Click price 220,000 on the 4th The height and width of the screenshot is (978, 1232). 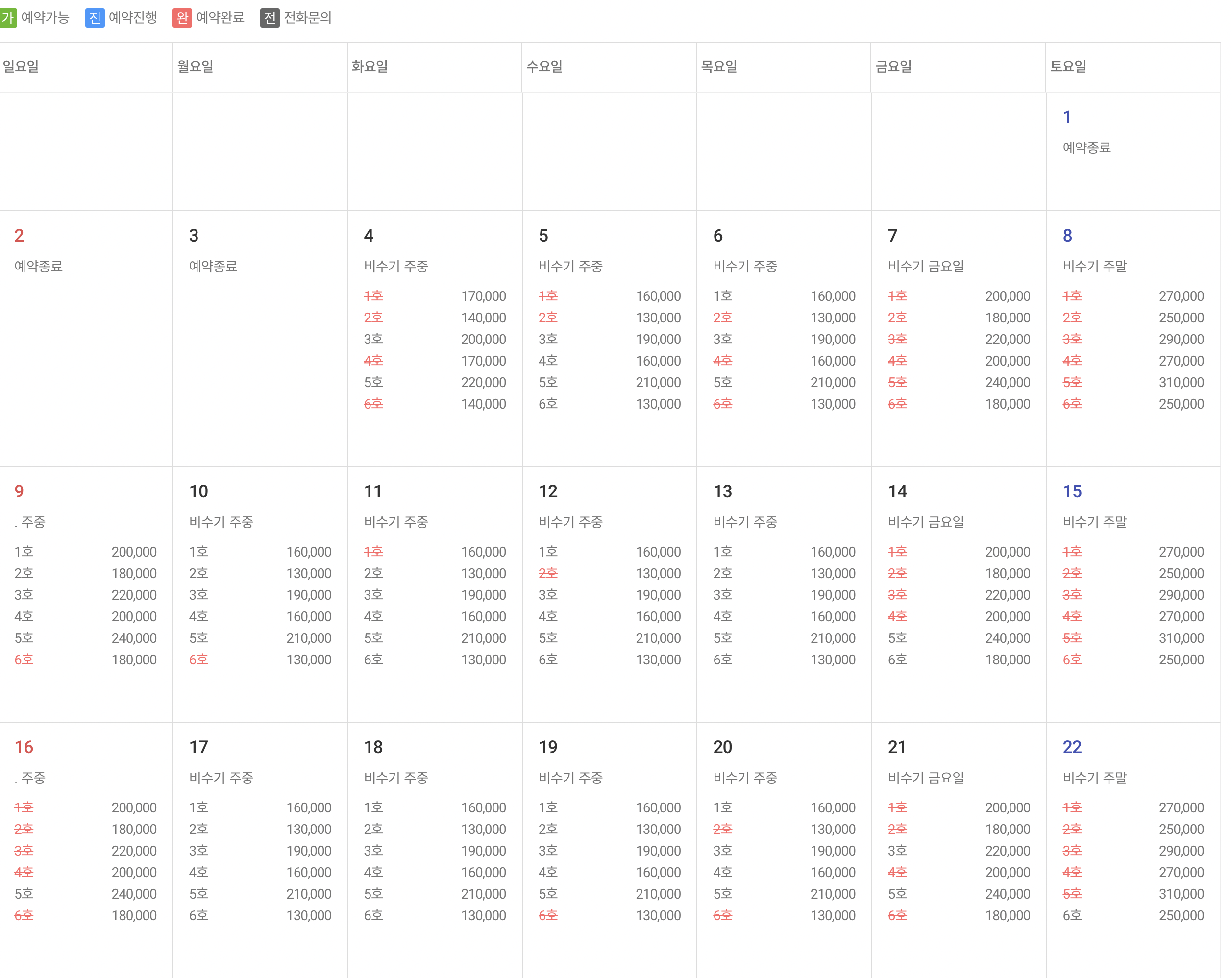(483, 382)
